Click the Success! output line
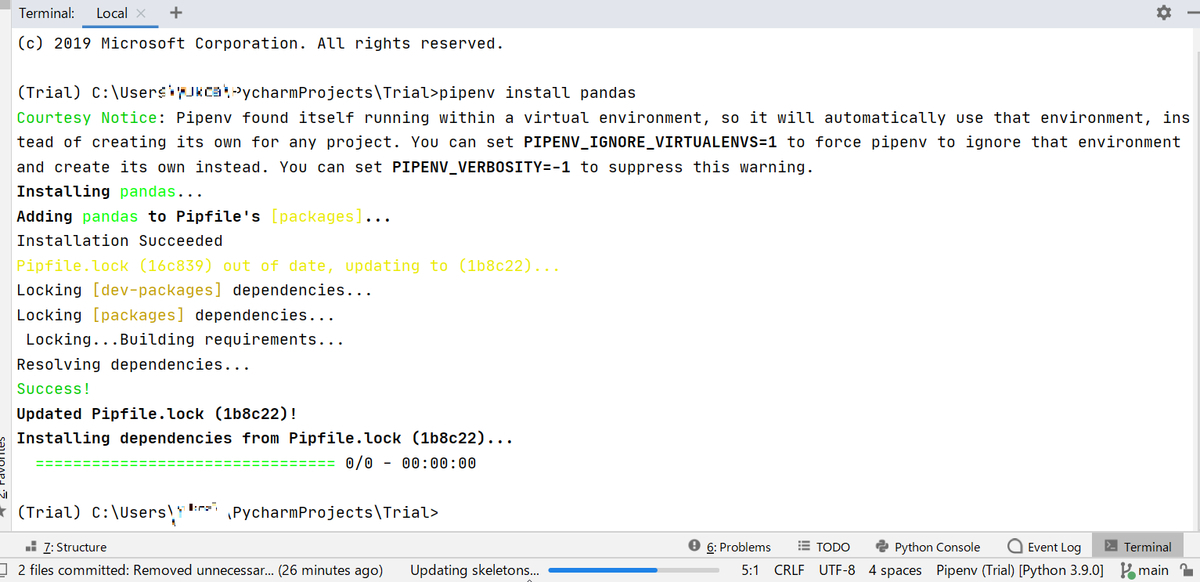This screenshot has width=1200, height=582. (x=53, y=389)
